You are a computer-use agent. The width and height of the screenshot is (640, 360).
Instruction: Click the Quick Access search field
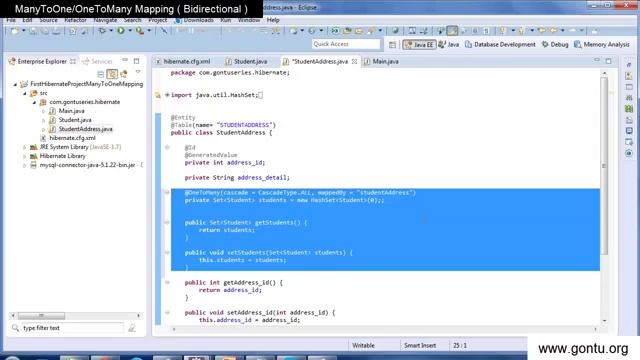click(x=346, y=44)
